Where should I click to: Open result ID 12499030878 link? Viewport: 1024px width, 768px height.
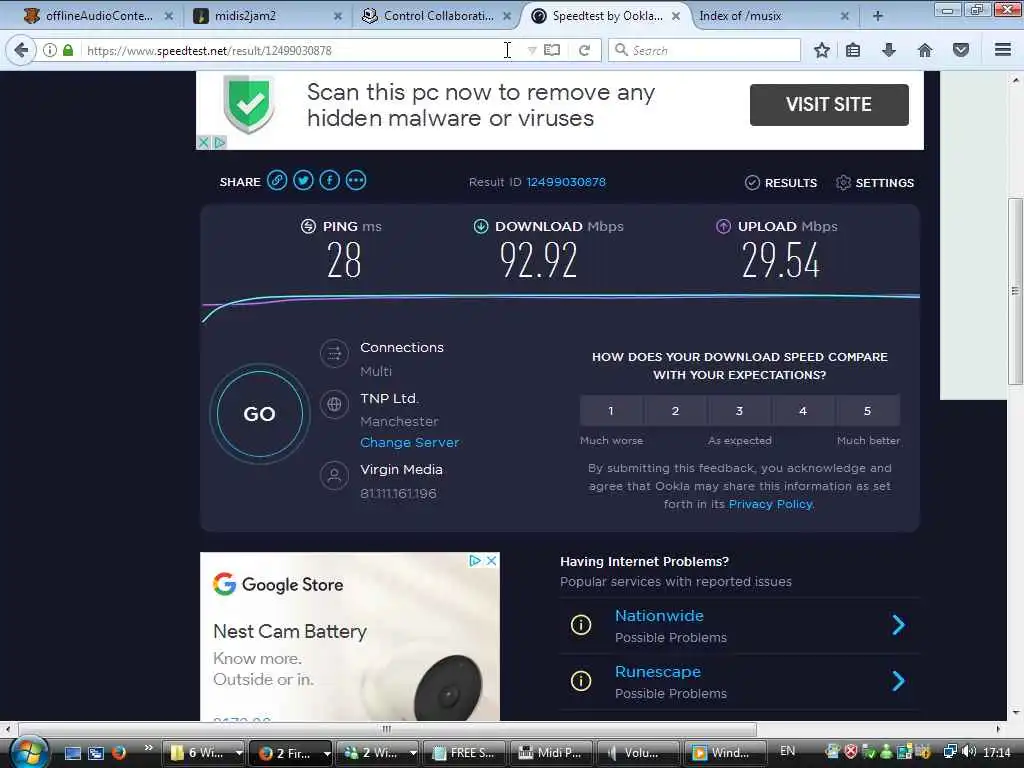[x=566, y=182]
